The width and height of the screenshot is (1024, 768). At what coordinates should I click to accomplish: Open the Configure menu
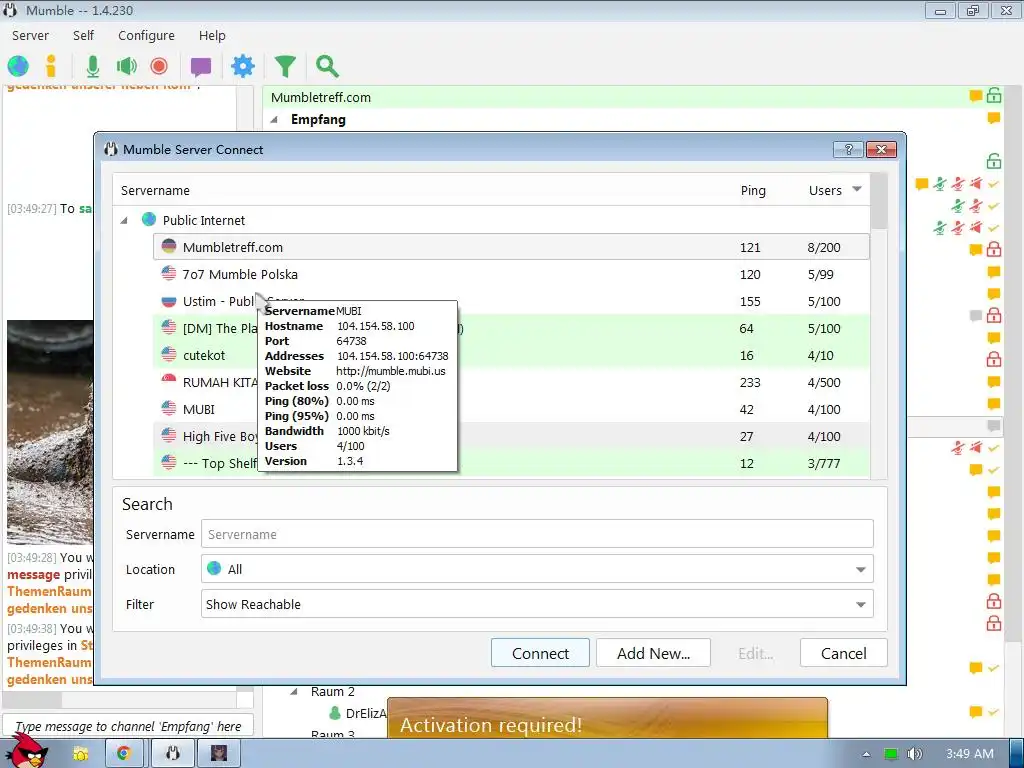(x=146, y=35)
